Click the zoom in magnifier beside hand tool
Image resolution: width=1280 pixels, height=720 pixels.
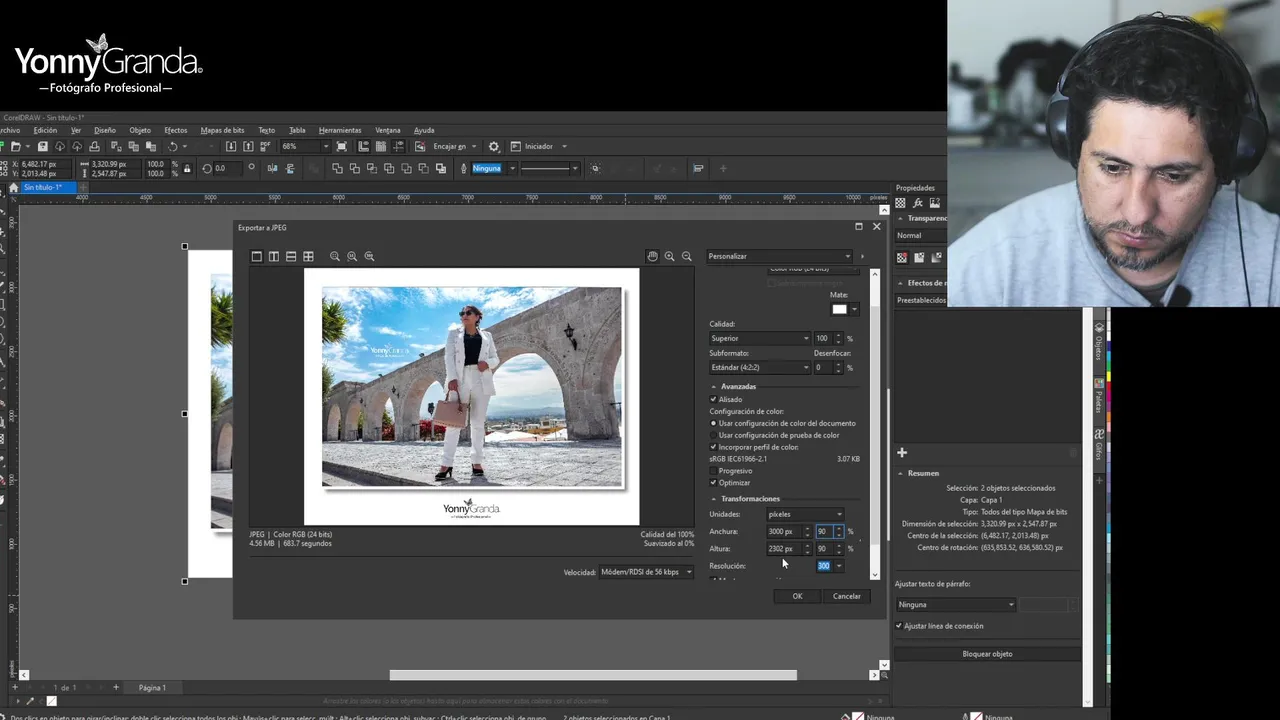669,256
